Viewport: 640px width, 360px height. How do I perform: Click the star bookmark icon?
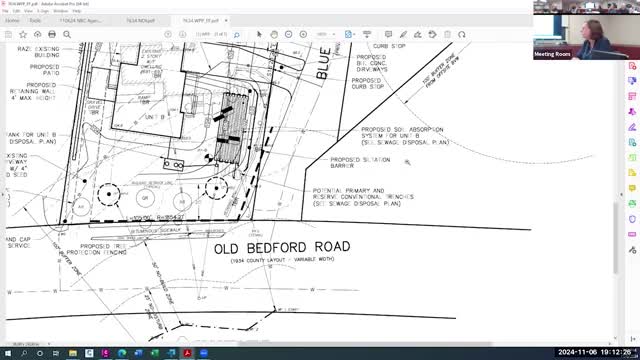[x=23, y=35]
